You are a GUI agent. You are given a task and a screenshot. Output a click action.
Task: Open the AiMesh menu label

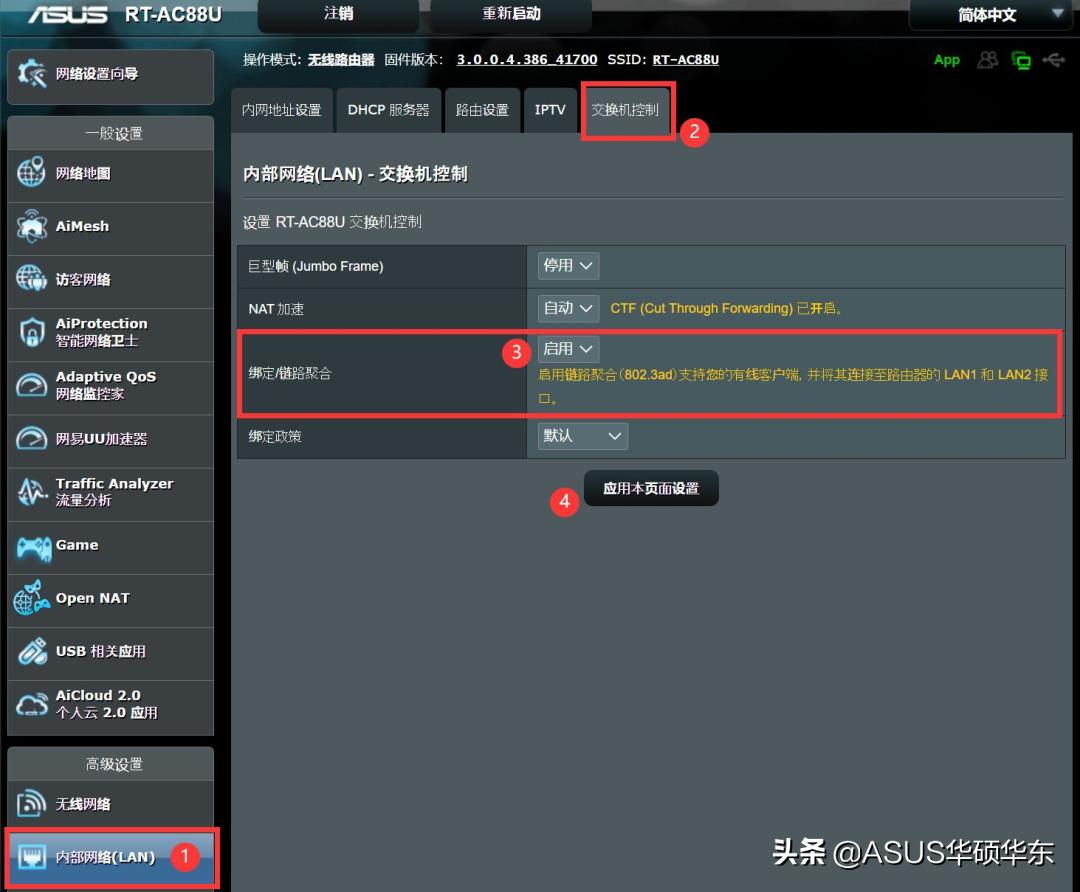click(x=82, y=226)
